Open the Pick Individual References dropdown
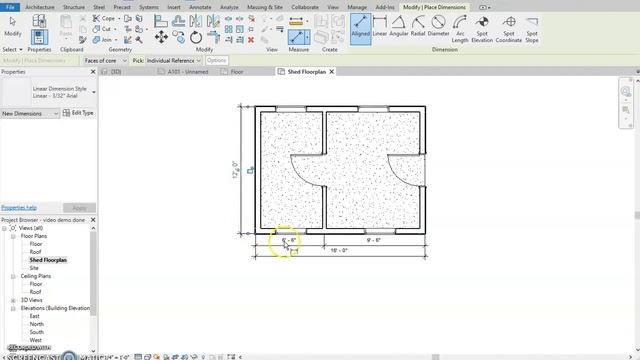640x360 pixels. coord(173,60)
